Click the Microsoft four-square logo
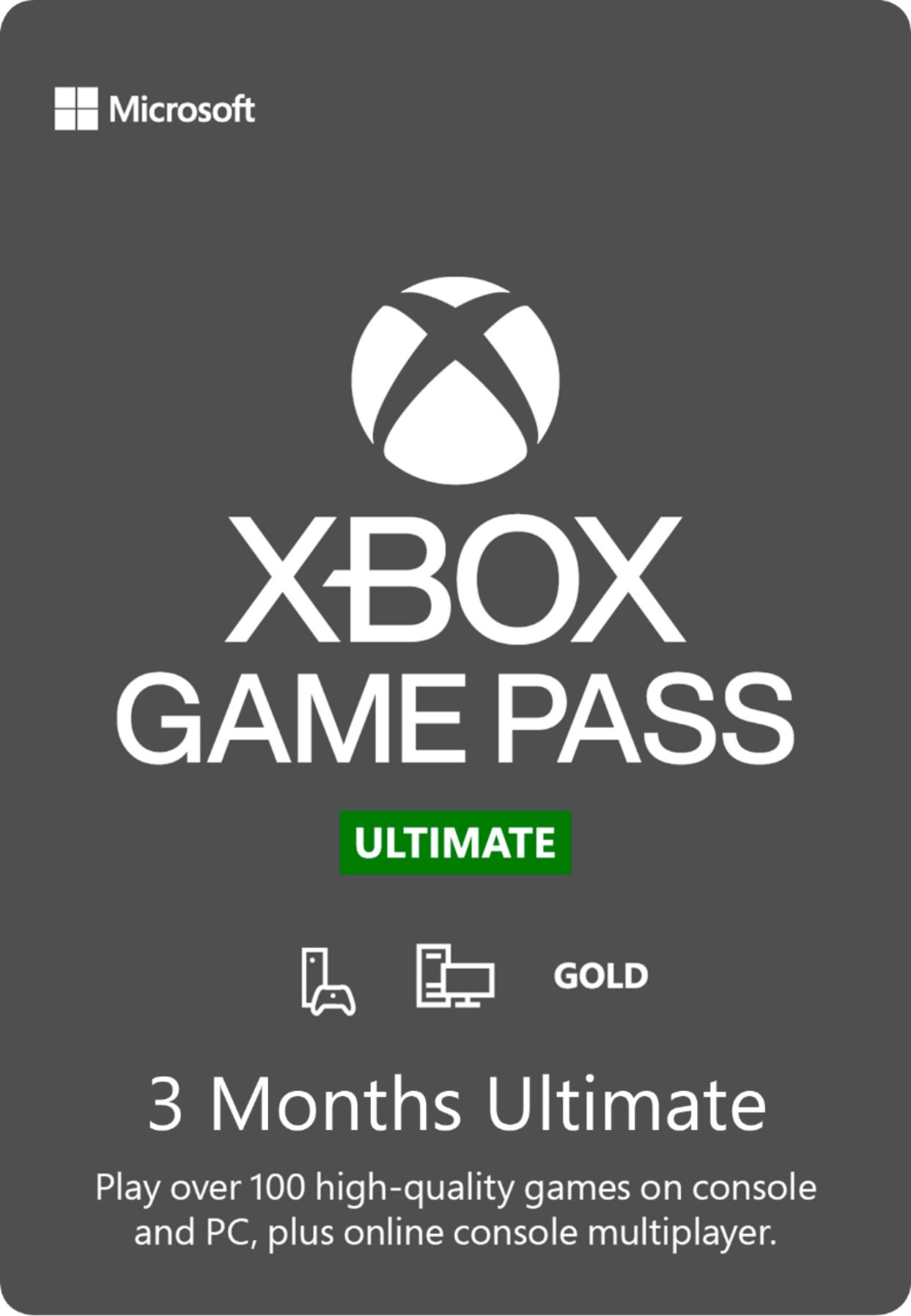This screenshot has height=1316, width=911. pos(75,109)
